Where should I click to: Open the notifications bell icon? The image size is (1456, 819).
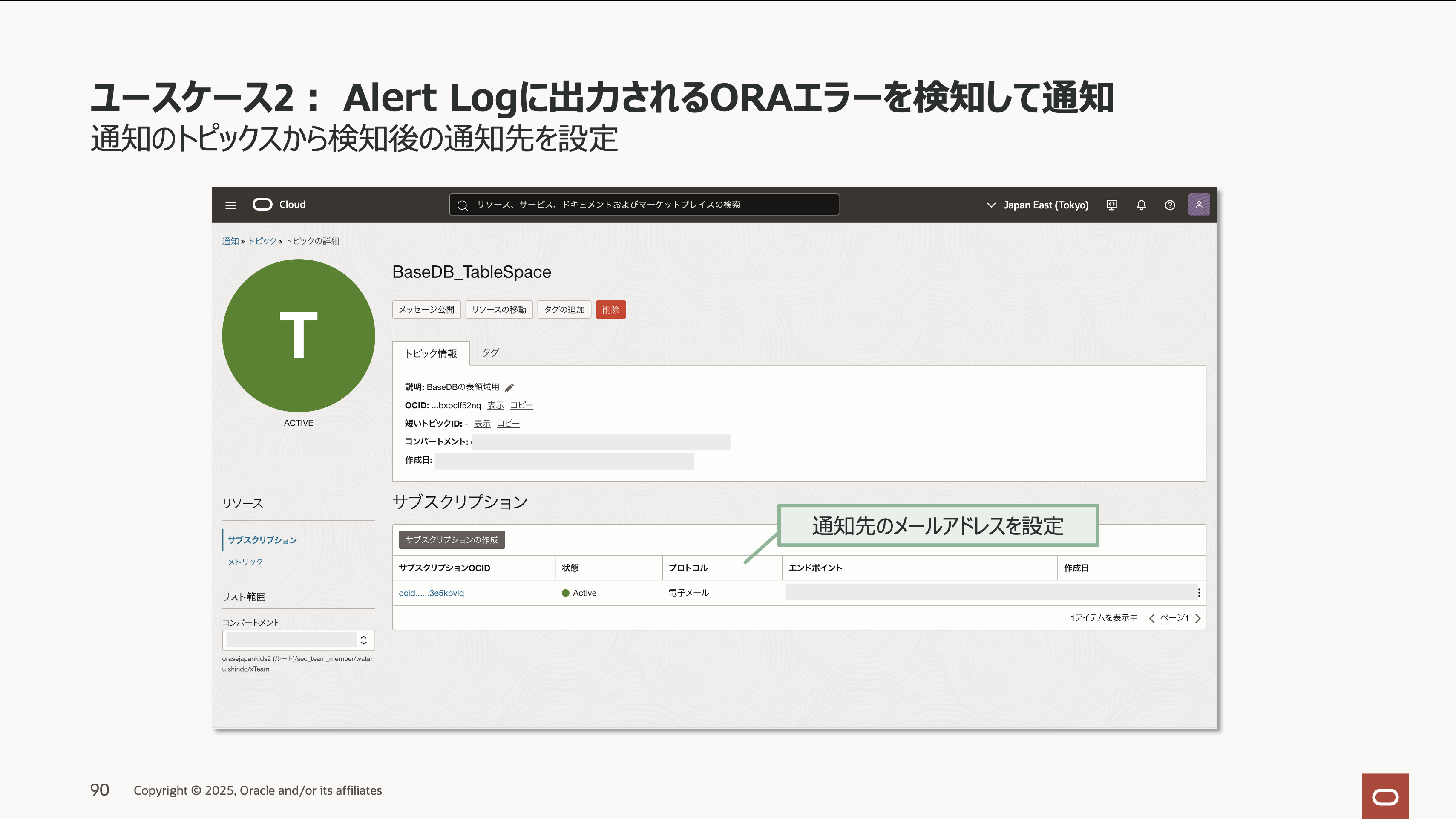click(x=1141, y=205)
